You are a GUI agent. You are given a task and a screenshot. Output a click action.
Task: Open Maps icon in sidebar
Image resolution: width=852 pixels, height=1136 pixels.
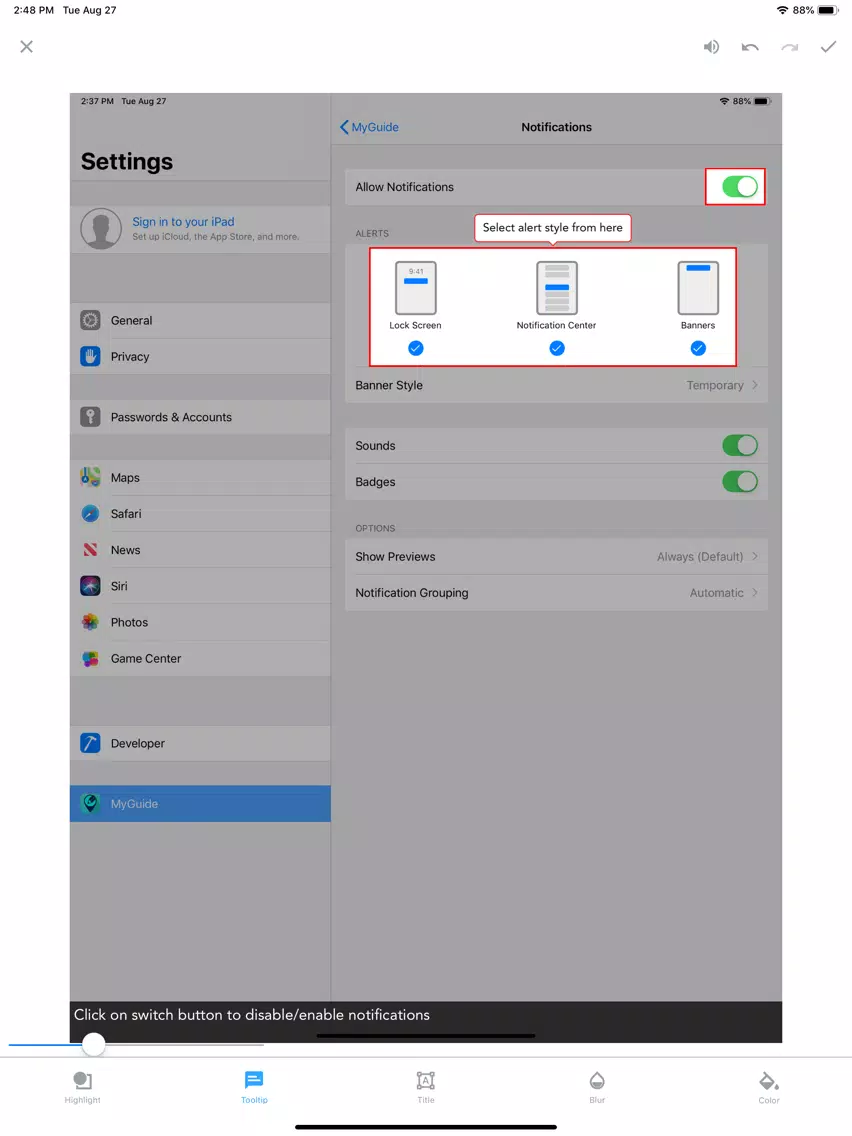91,477
